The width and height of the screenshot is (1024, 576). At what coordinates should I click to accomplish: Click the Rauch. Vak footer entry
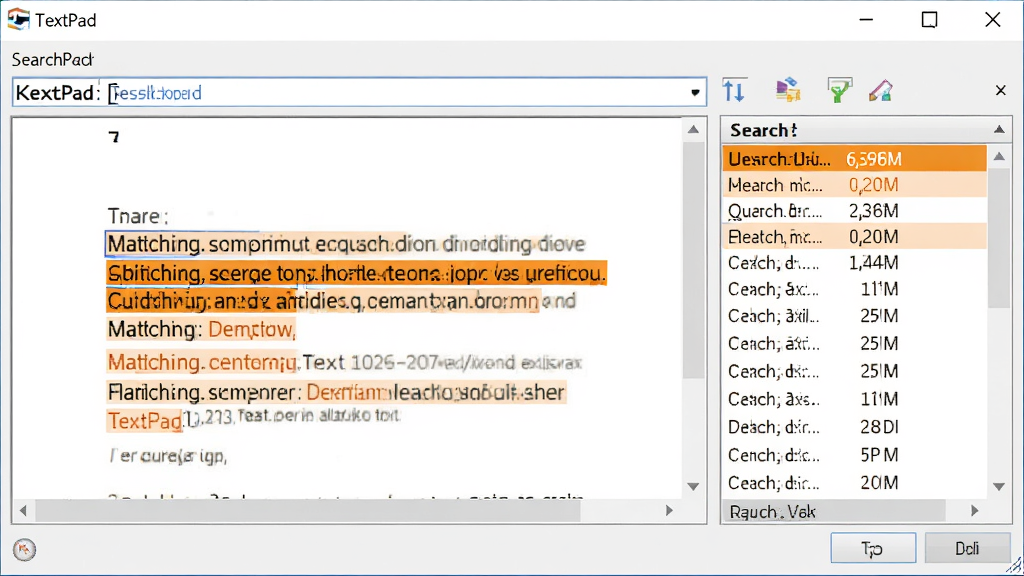click(773, 511)
